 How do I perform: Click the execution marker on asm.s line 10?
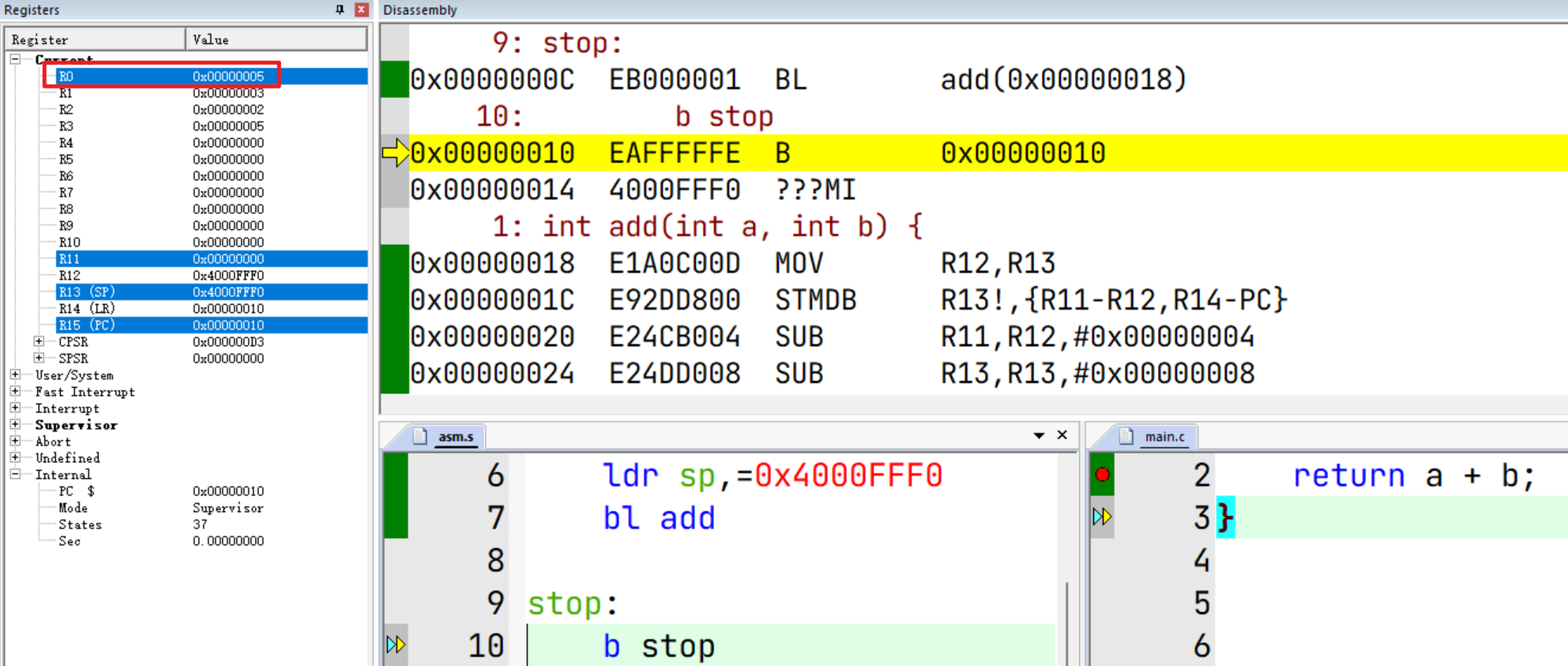(x=396, y=645)
